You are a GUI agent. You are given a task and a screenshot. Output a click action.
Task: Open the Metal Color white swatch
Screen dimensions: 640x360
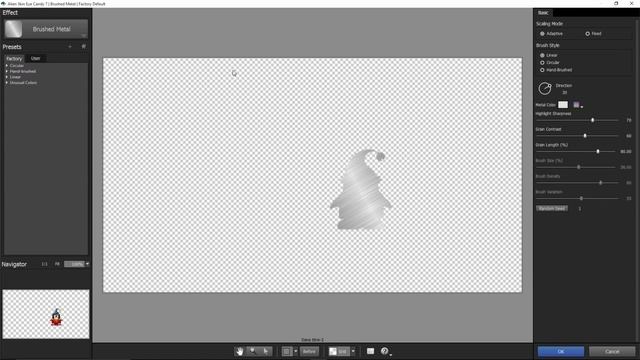(x=563, y=105)
